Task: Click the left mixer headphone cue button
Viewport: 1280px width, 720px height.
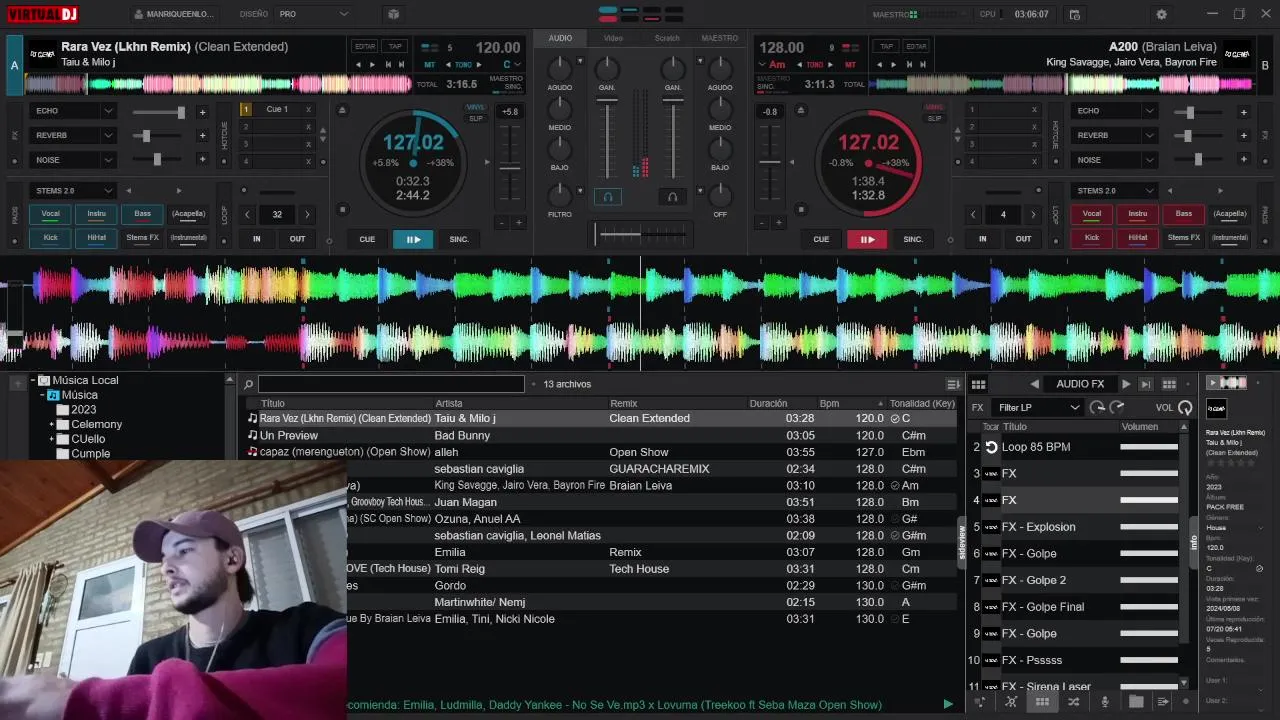Action: pyautogui.click(x=607, y=197)
